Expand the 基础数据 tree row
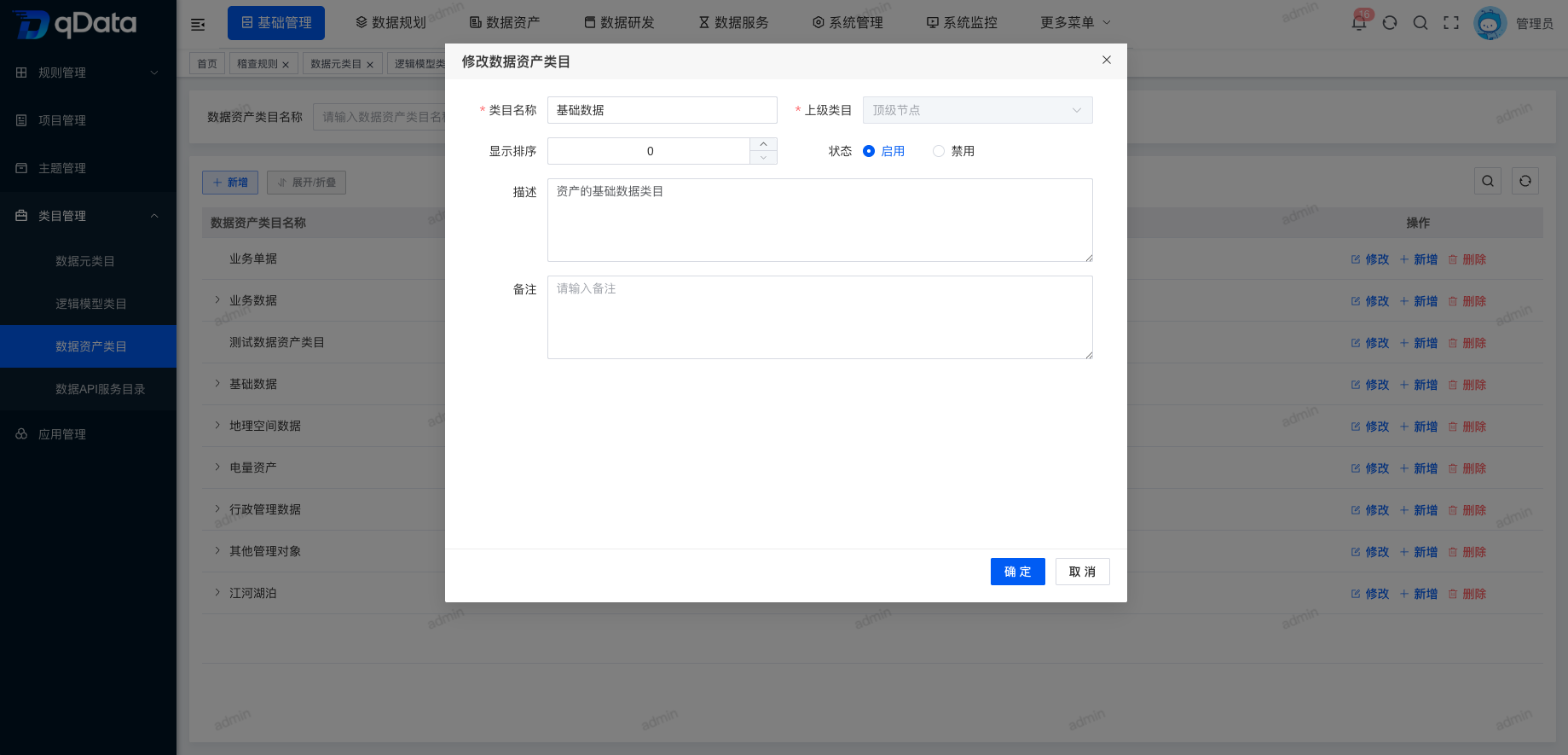This screenshot has width=1568, height=755. tap(217, 383)
